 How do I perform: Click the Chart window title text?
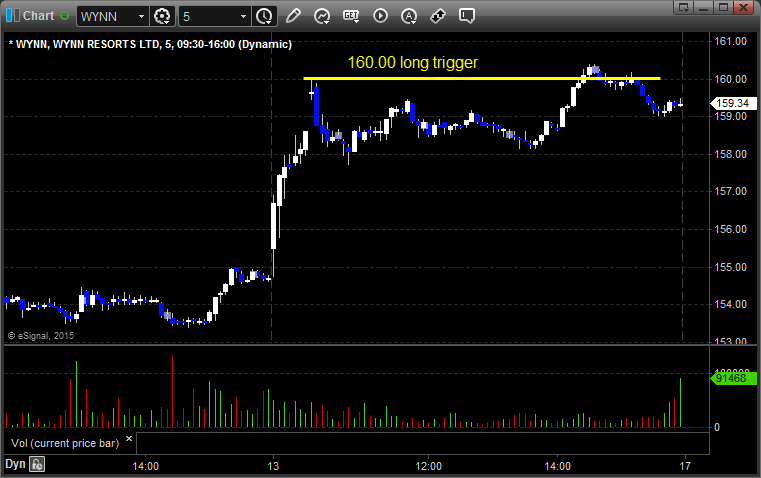tap(38, 16)
